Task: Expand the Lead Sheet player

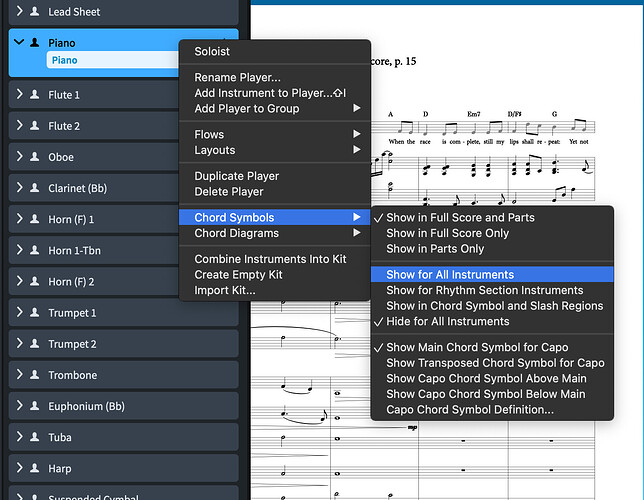Action: click(x=19, y=11)
